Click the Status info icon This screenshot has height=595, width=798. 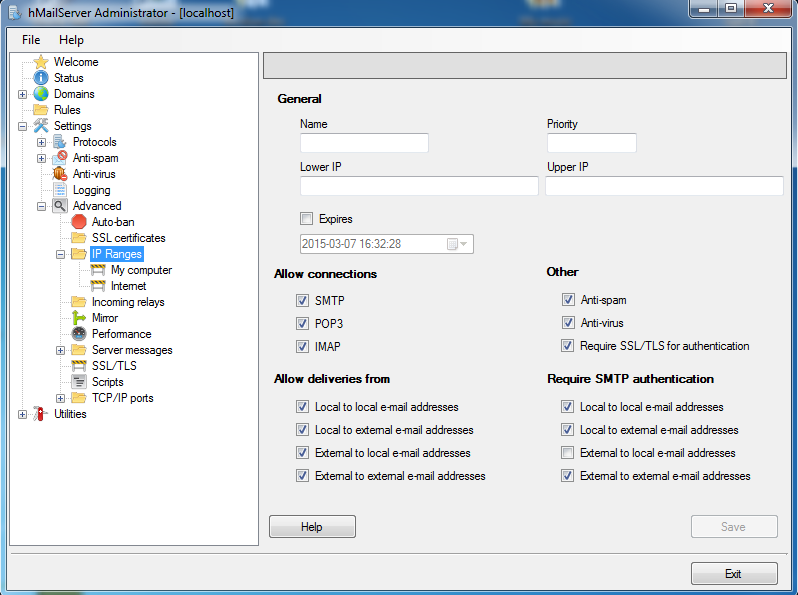pyautogui.click(x=41, y=78)
